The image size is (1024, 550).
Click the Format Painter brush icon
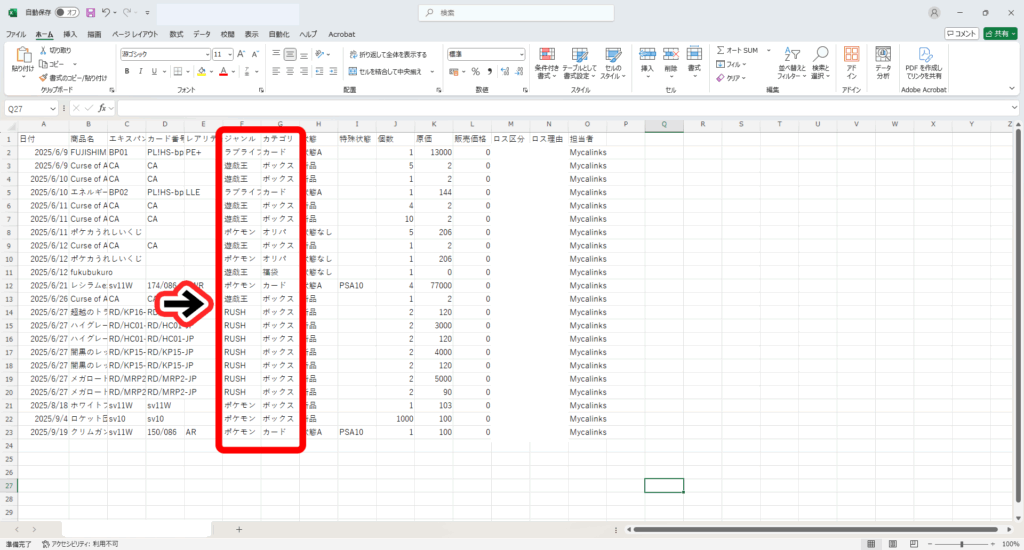pyautogui.click(x=43, y=77)
